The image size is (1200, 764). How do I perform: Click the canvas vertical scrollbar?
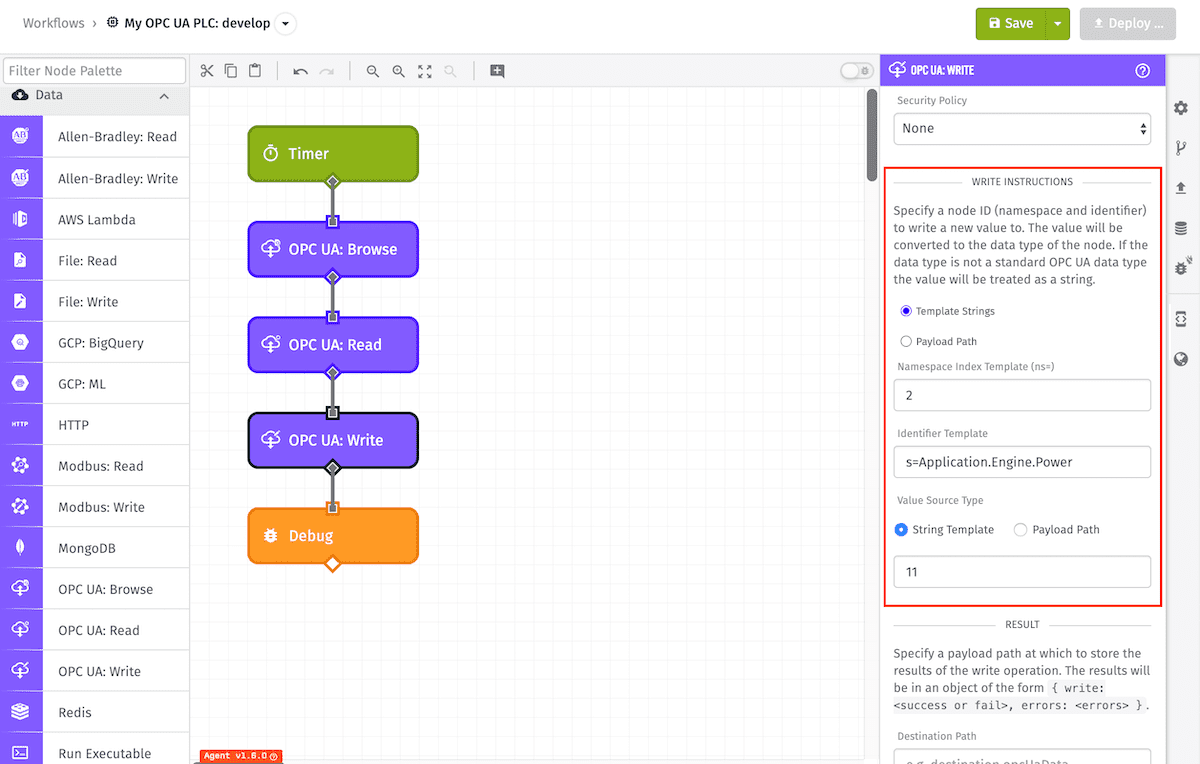pos(872,136)
